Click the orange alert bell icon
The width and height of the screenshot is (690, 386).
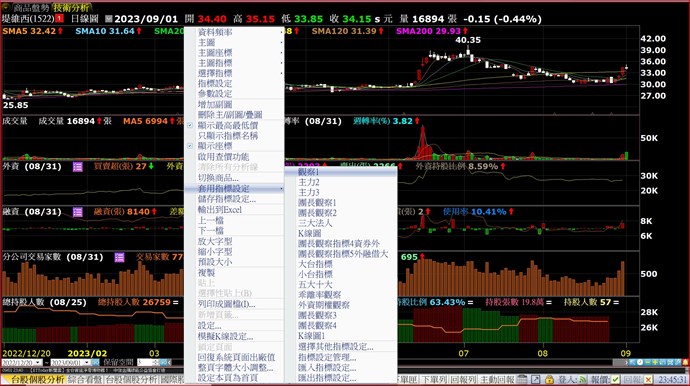(685, 362)
